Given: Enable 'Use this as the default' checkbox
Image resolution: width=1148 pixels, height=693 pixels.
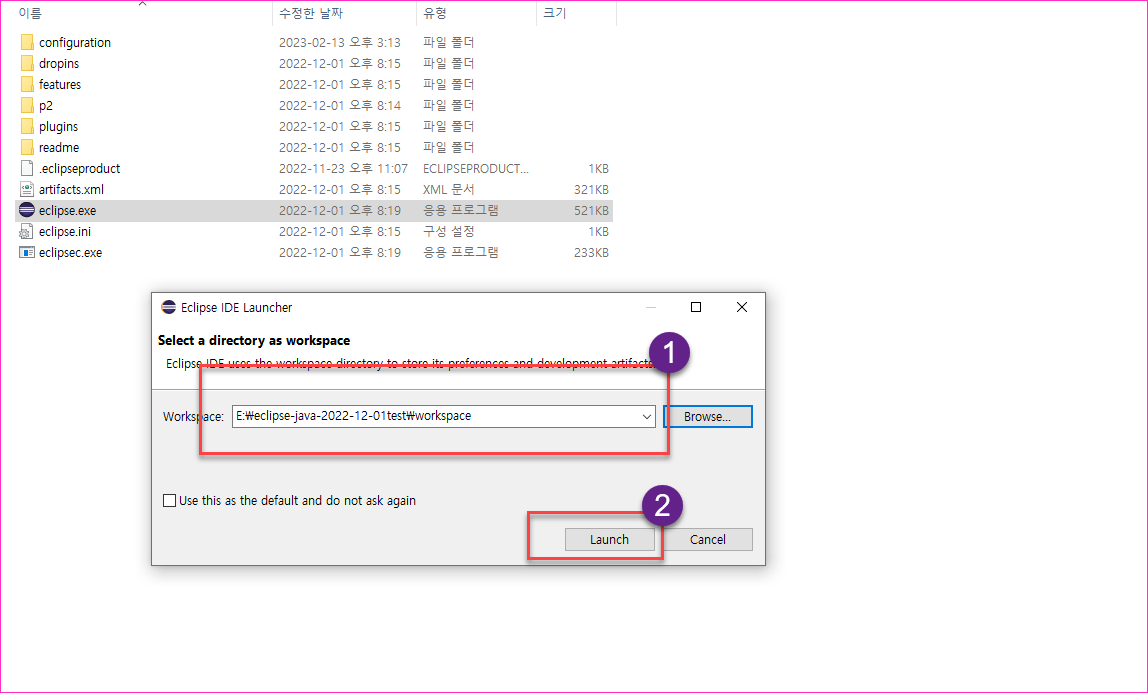Looking at the screenshot, I should pos(169,501).
